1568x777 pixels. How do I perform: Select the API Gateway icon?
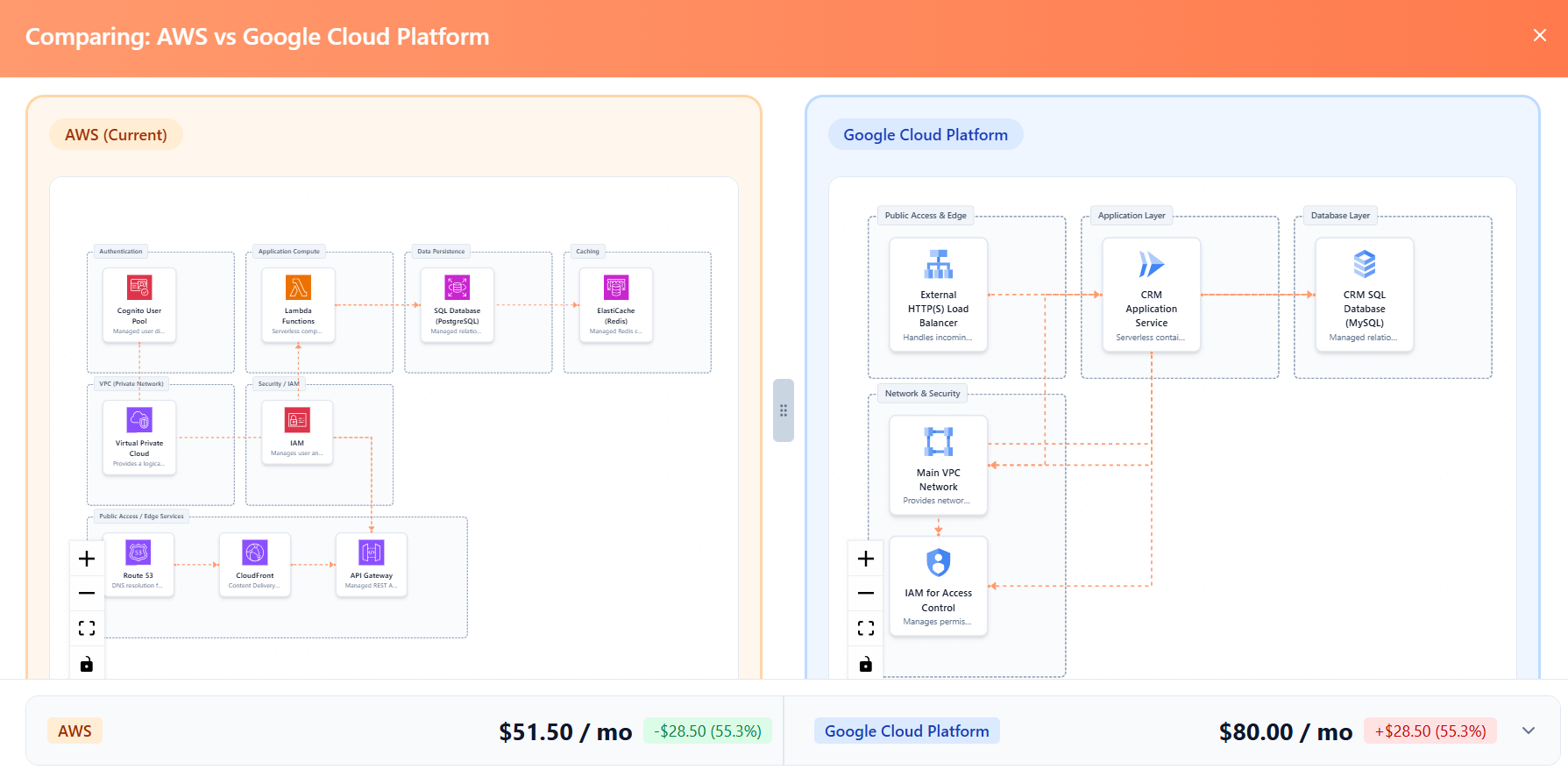372,552
